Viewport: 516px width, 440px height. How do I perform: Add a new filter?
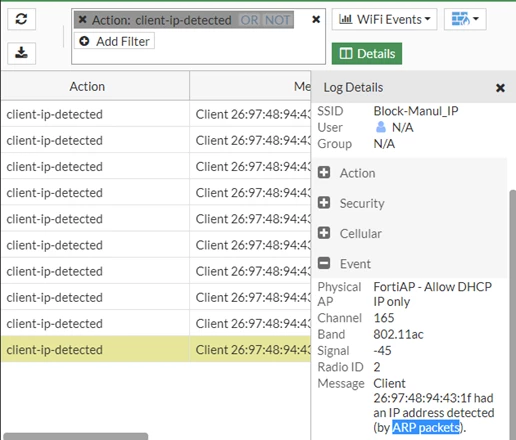tap(114, 41)
